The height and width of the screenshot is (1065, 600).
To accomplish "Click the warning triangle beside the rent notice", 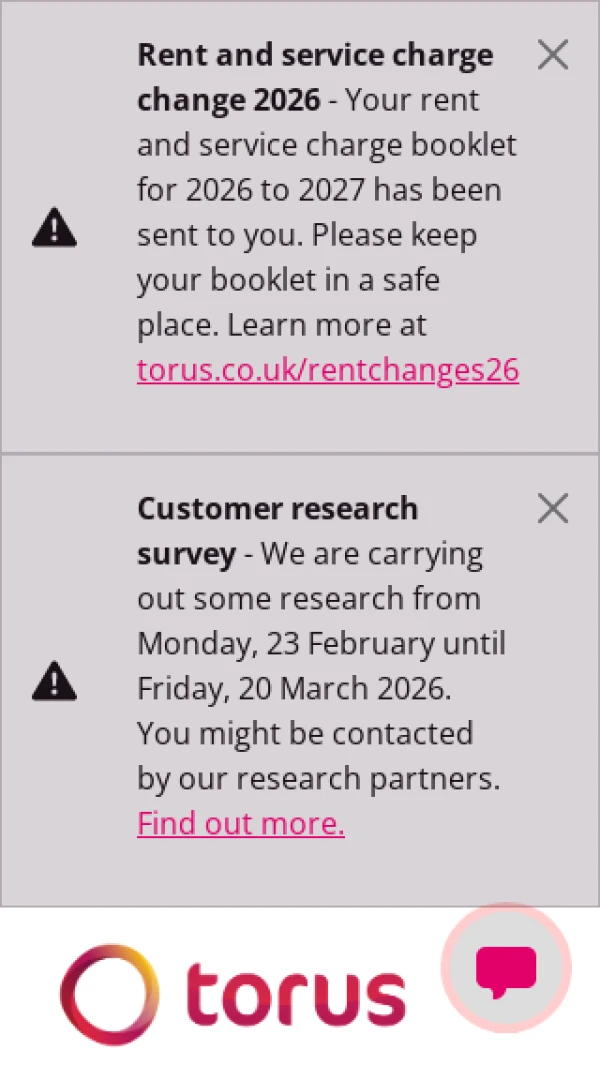I will coord(54,229).
